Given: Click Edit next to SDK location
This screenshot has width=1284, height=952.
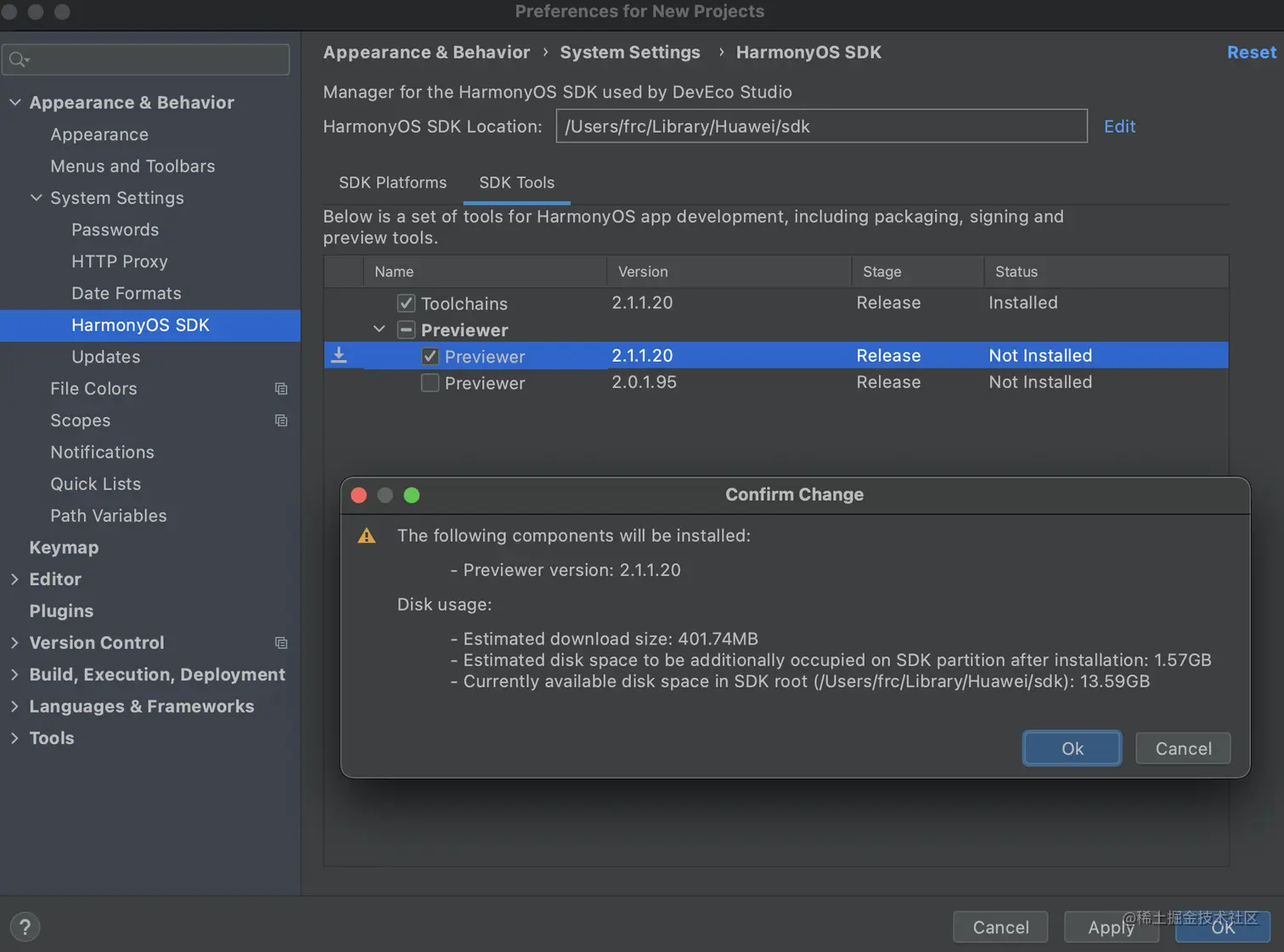Looking at the screenshot, I should 1119,127.
